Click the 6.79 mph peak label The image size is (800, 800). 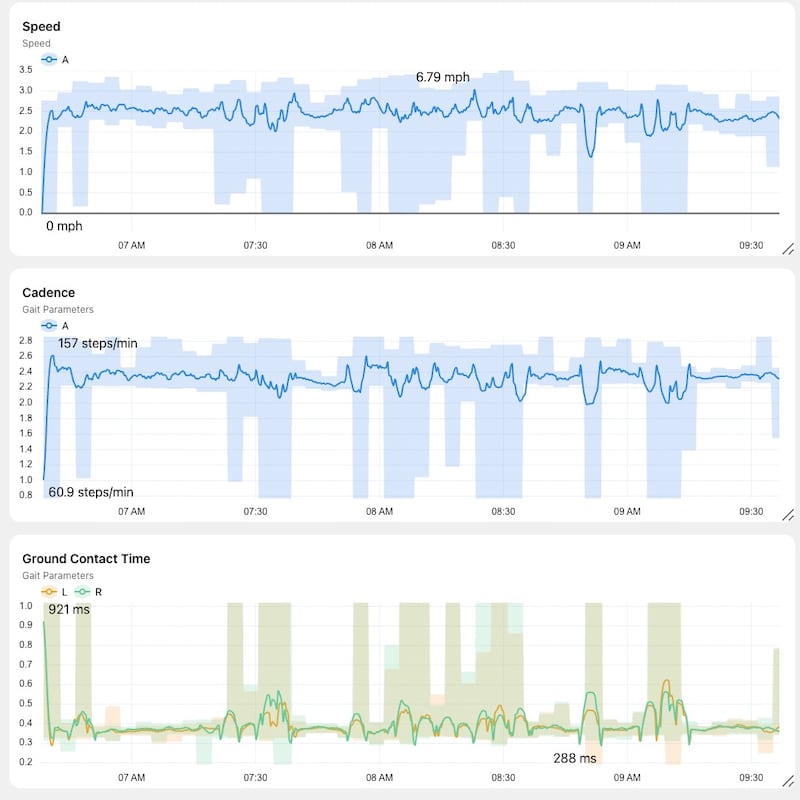pos(442,77)
